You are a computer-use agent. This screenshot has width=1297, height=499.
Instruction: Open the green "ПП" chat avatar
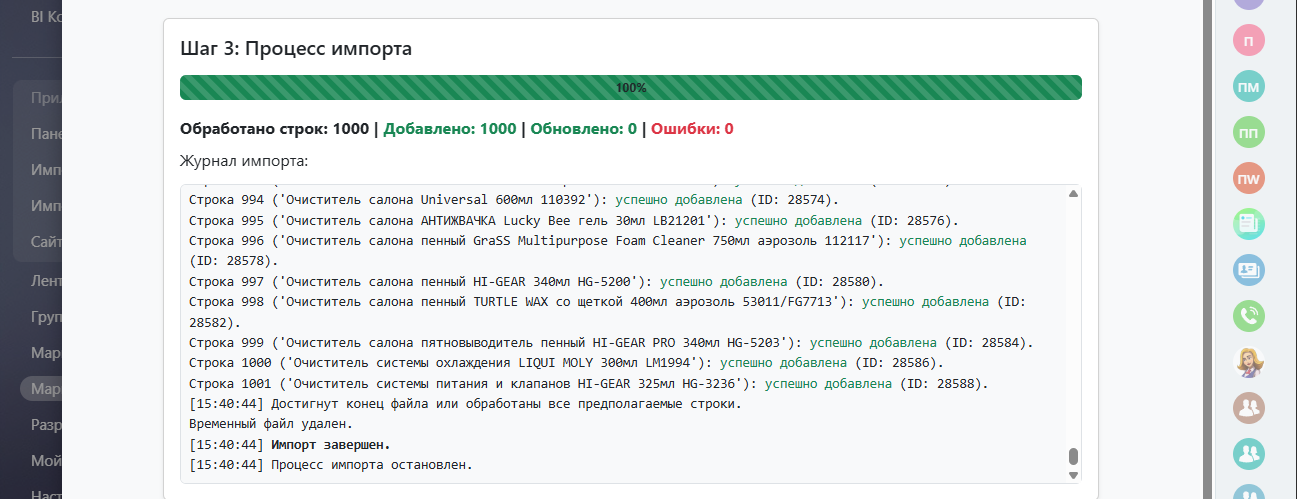click(1249, 133)
